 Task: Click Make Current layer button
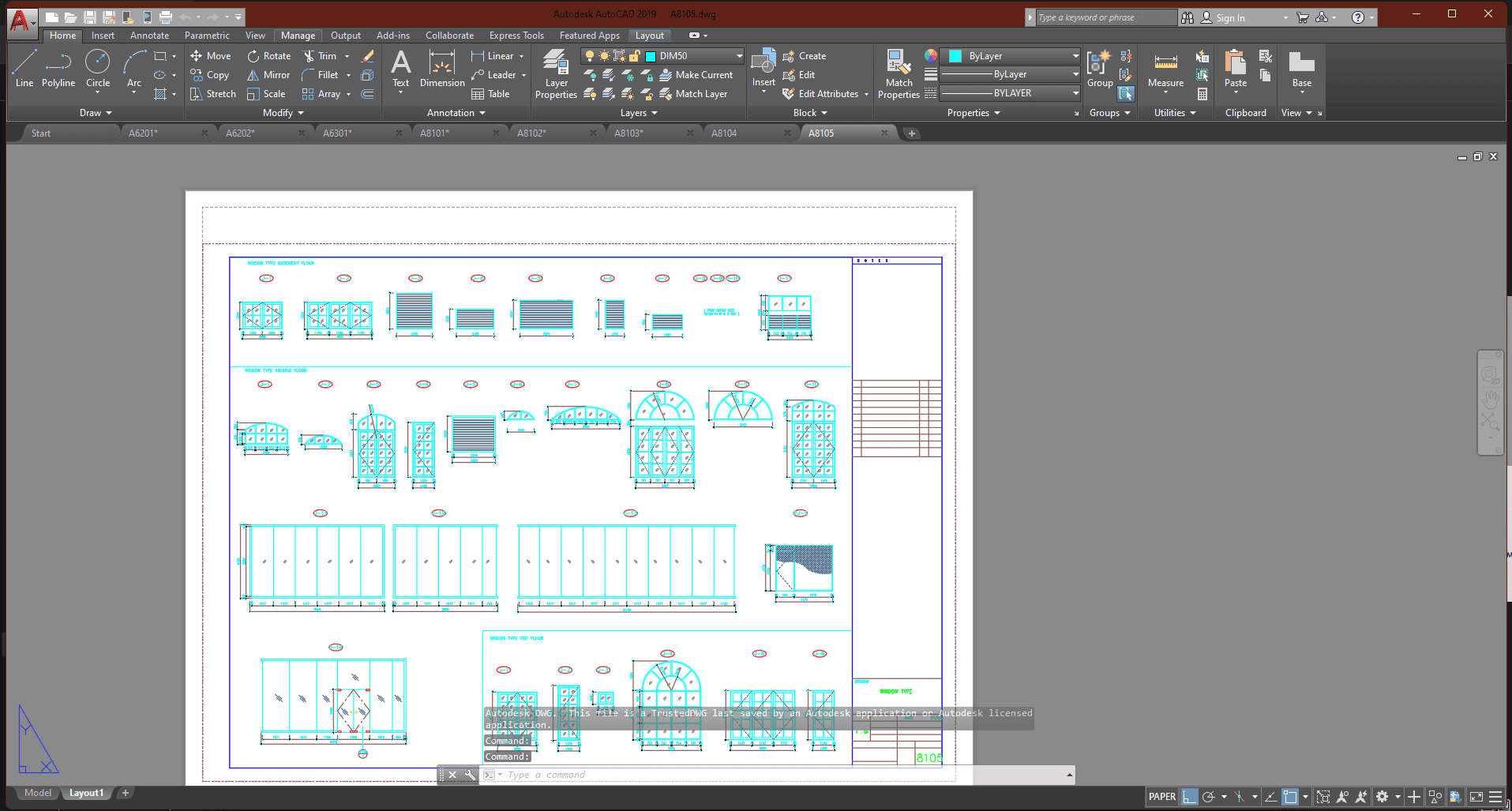[696, 75]
